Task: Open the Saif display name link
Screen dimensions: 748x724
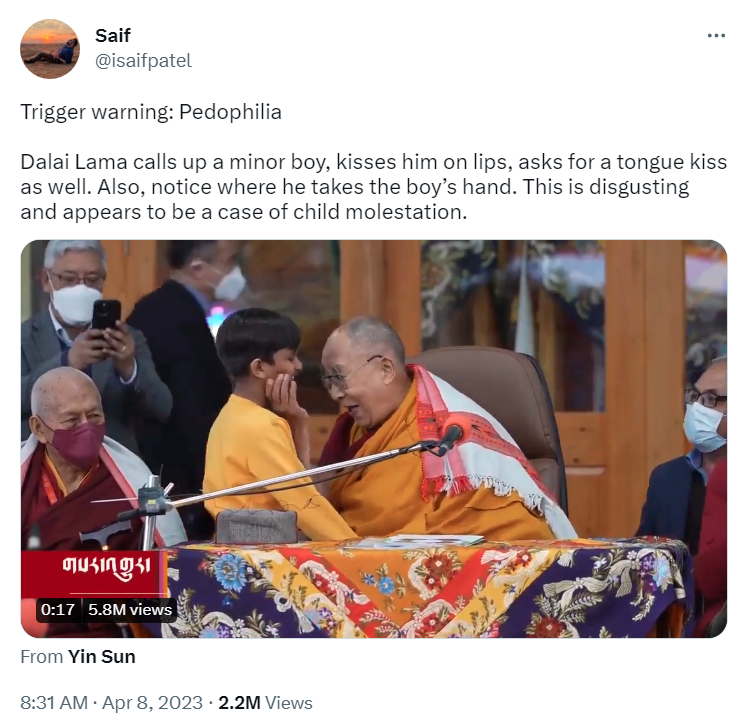Action: click(113, 35)
